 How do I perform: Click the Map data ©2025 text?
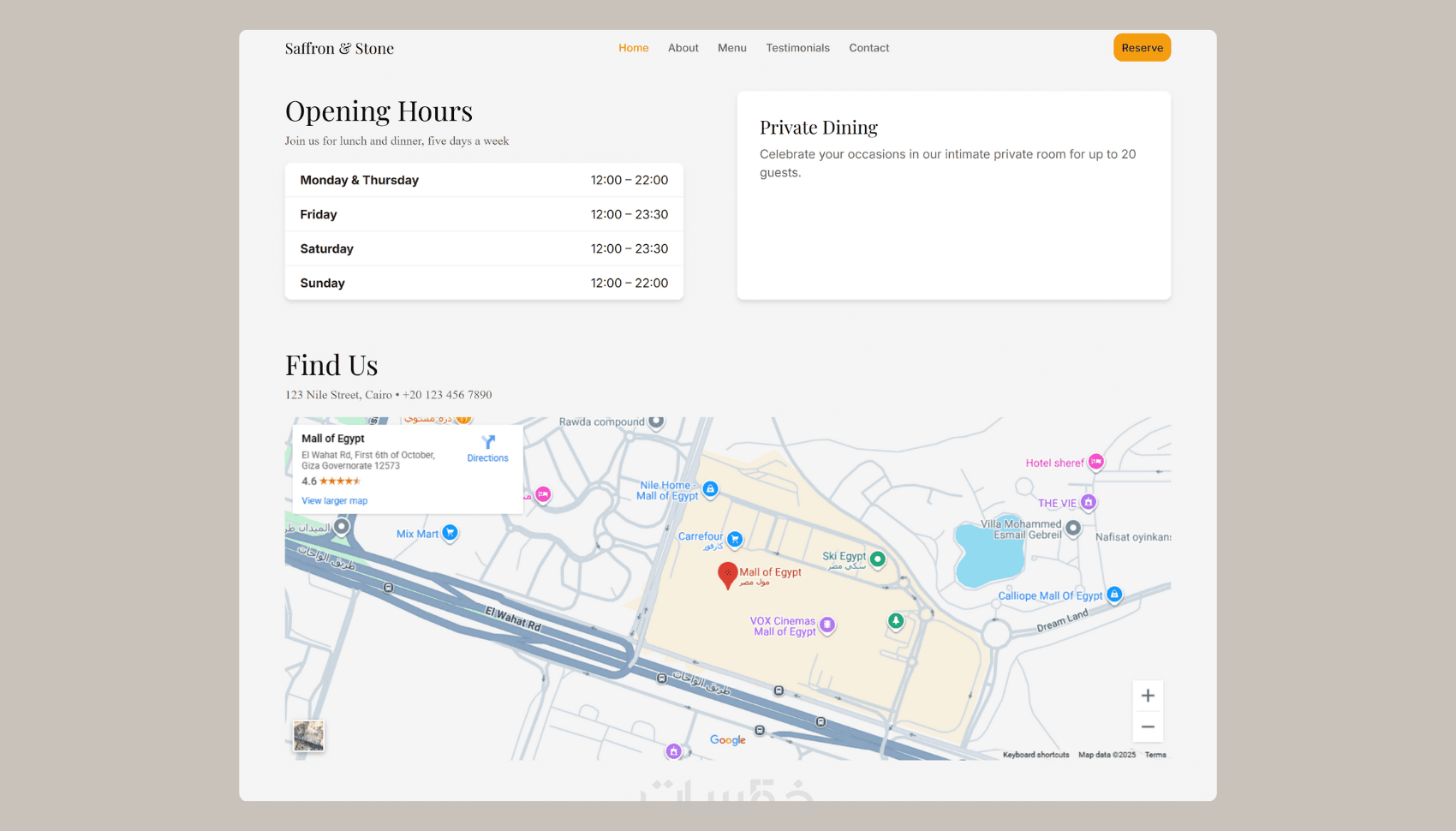[x=1107, y=755]
